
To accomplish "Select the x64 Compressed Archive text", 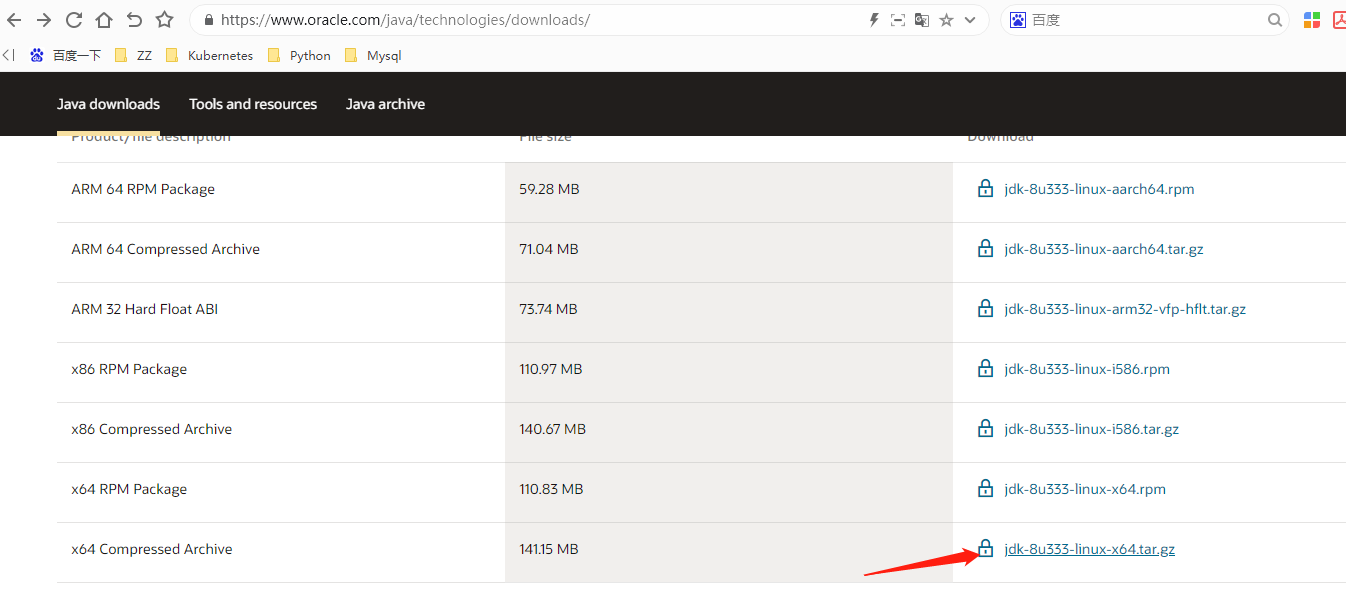I will [x=152, y=549].
